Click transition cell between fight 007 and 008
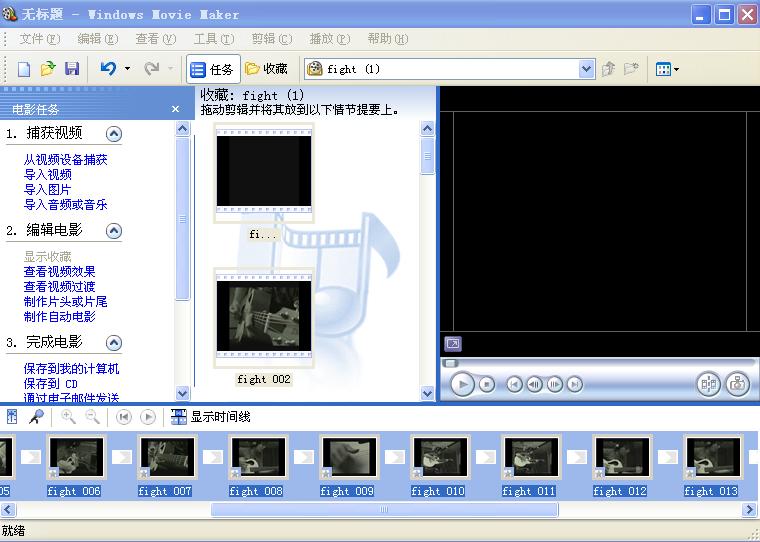Image resolution: width=760 pixels, height=542 pixels. pos(212,457)
